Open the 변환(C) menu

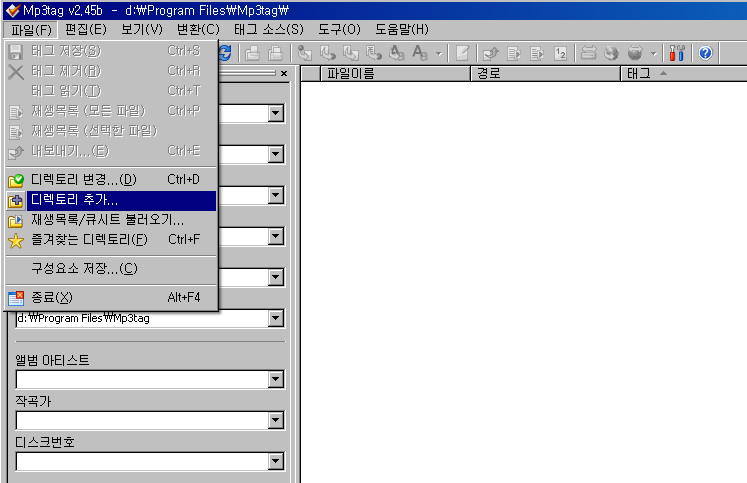[198, 30]
